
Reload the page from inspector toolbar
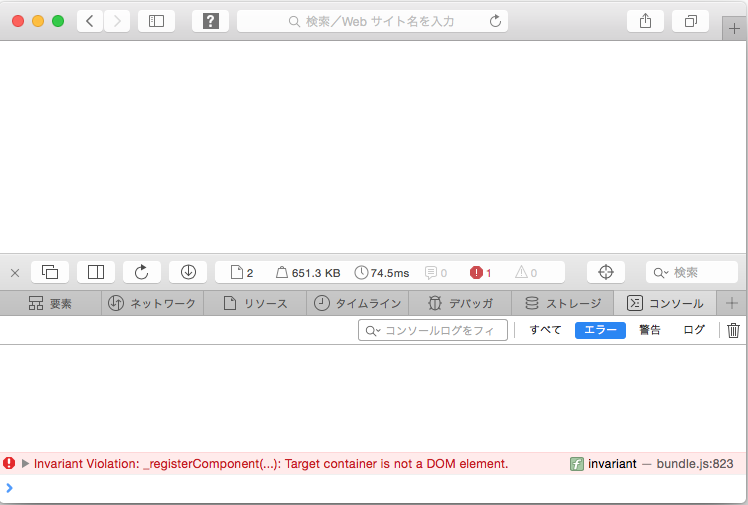point(142,272)
